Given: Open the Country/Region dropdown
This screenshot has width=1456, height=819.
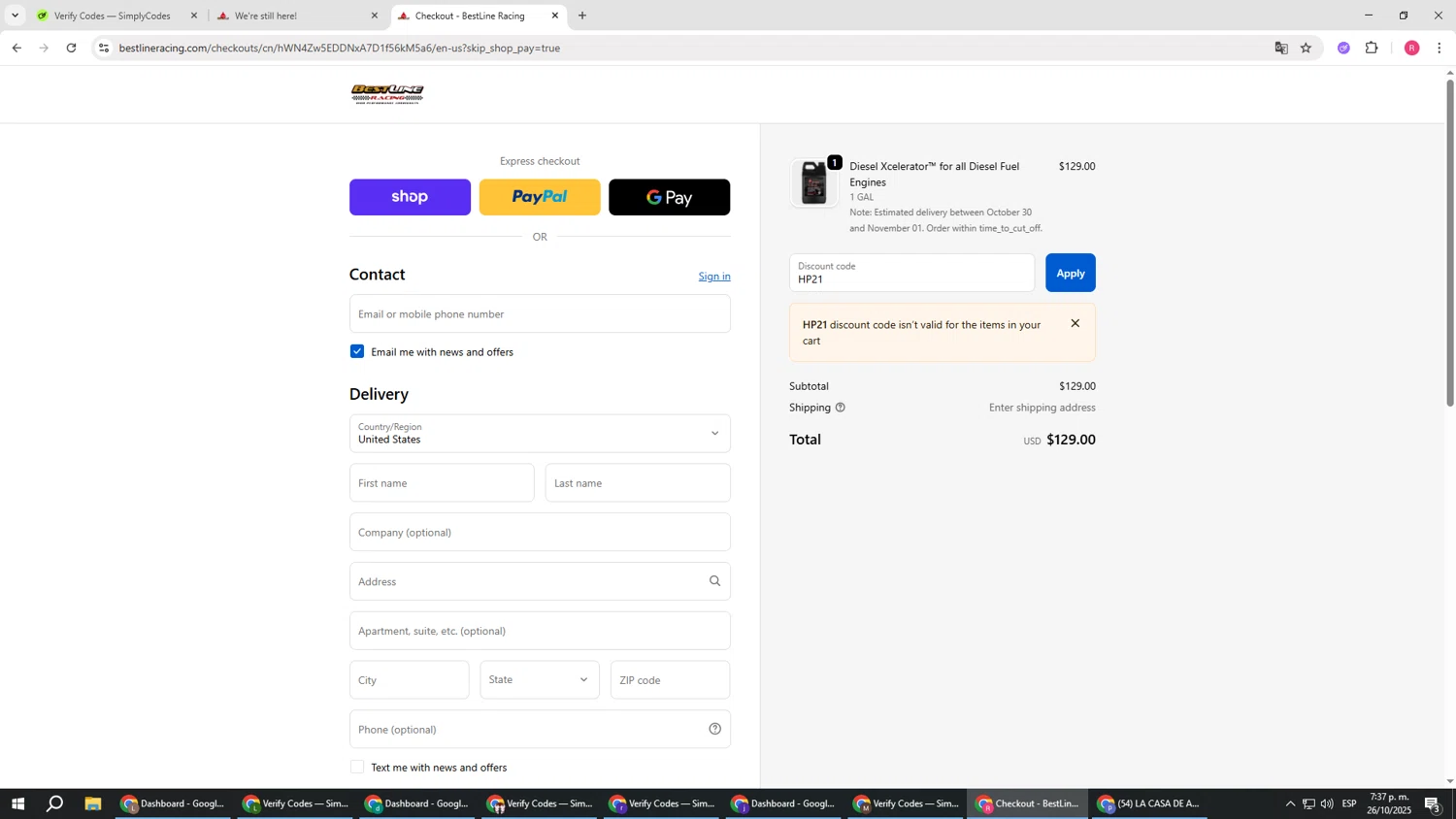Looking at the screenshot, I should (x=540, y=434).
